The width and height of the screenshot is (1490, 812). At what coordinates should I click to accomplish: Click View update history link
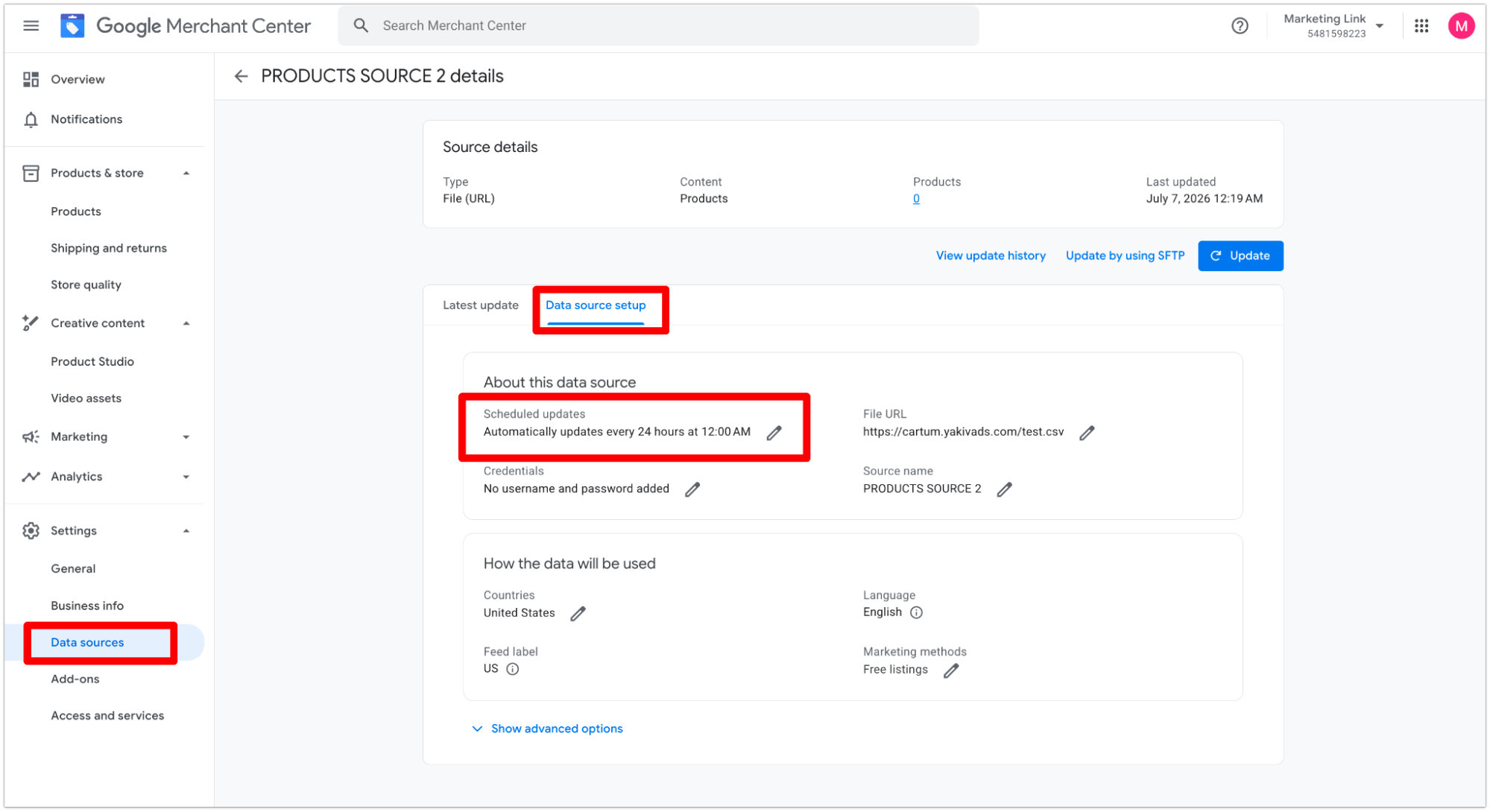tap(991, 256)
